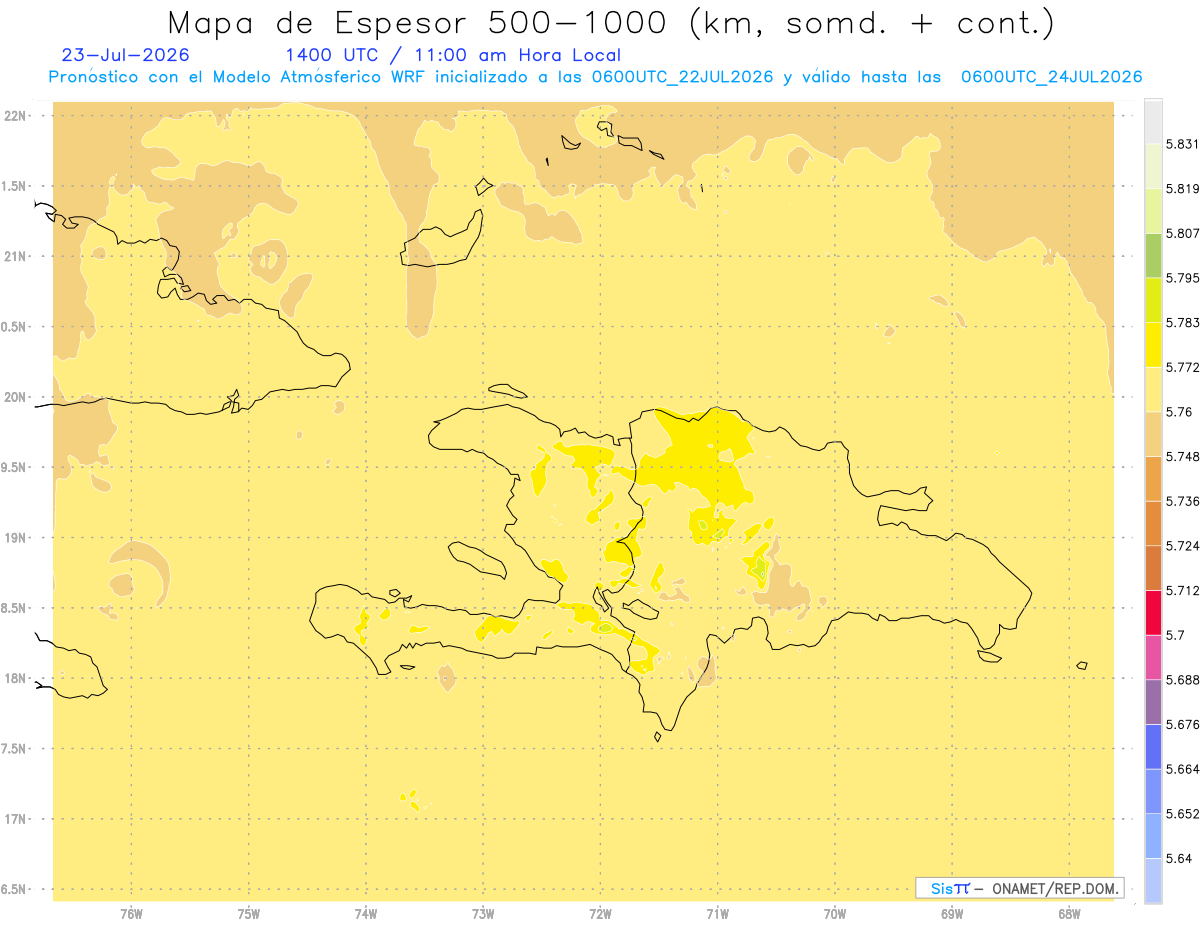Click the 68W longitude label

click(x=1069, y=914)
